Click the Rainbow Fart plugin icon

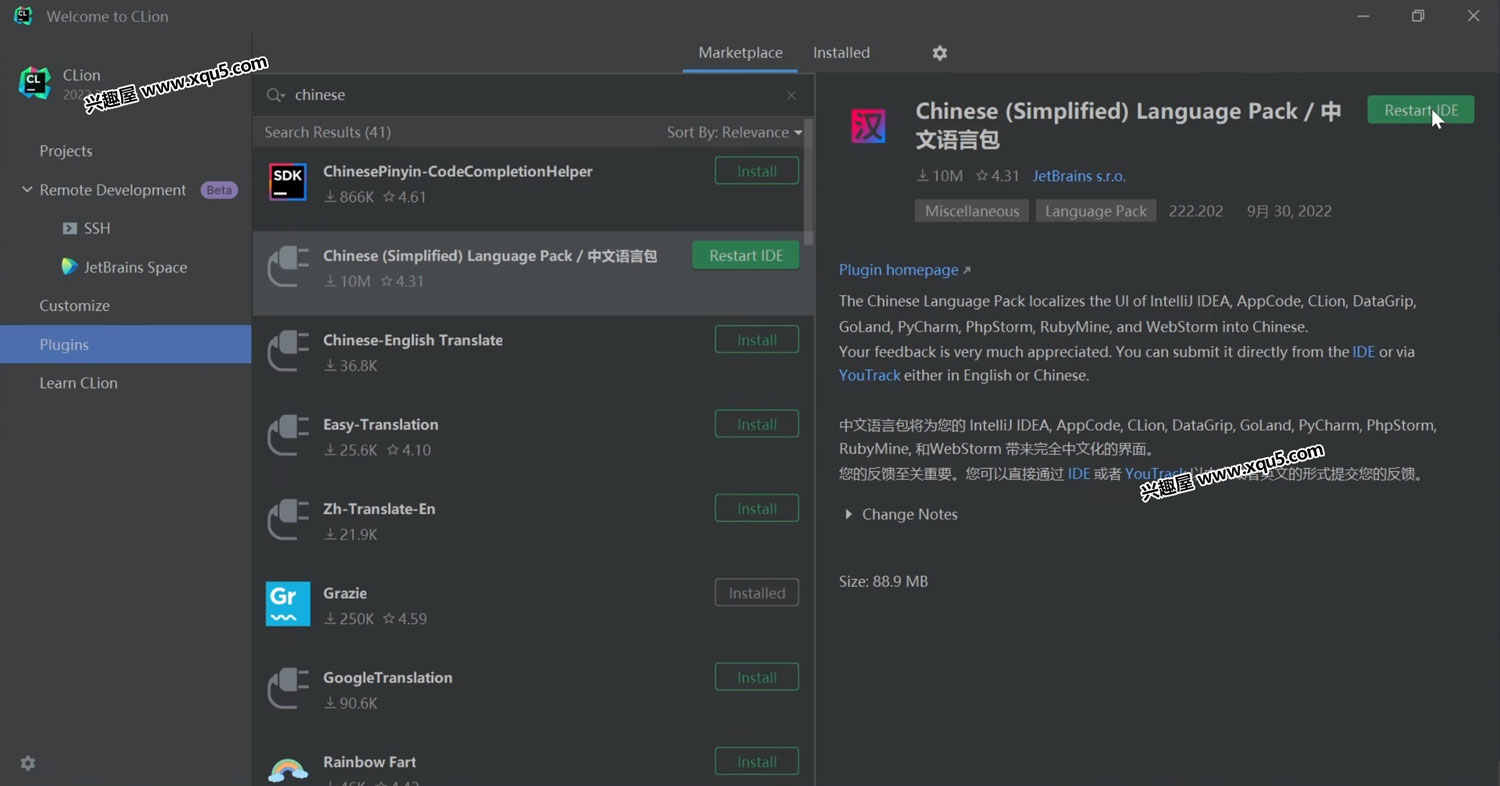click(288, 769)
